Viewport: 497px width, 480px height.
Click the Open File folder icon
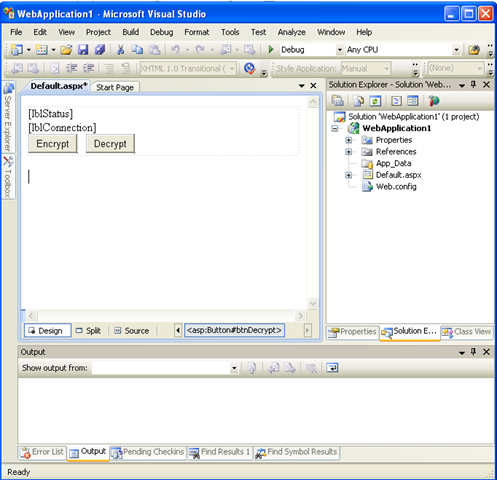coord(66,50)
